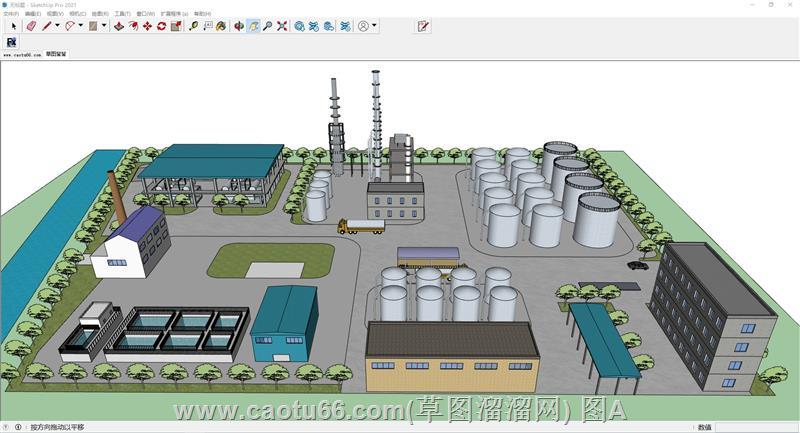Screen dimensions: 800x433
Task: Open the Help menu
Action: 203,14
